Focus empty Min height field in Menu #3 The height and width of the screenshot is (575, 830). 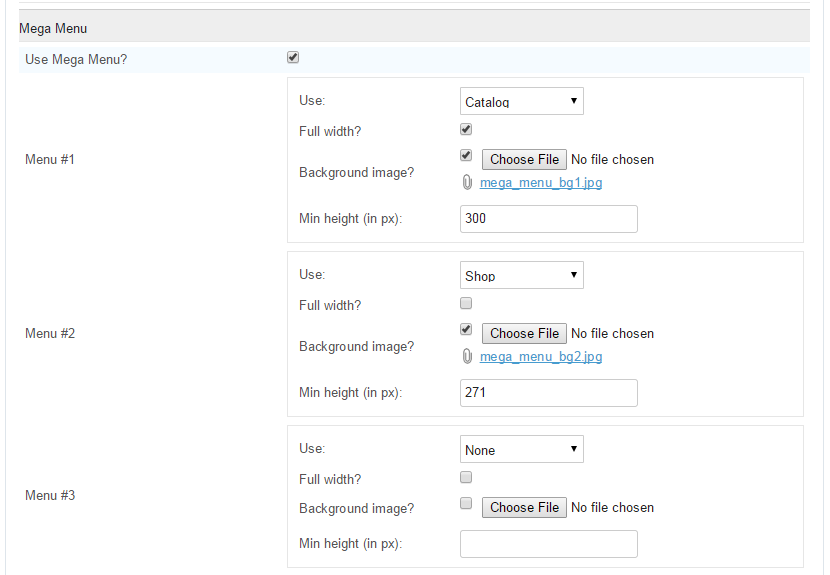(x=549, y=544)
